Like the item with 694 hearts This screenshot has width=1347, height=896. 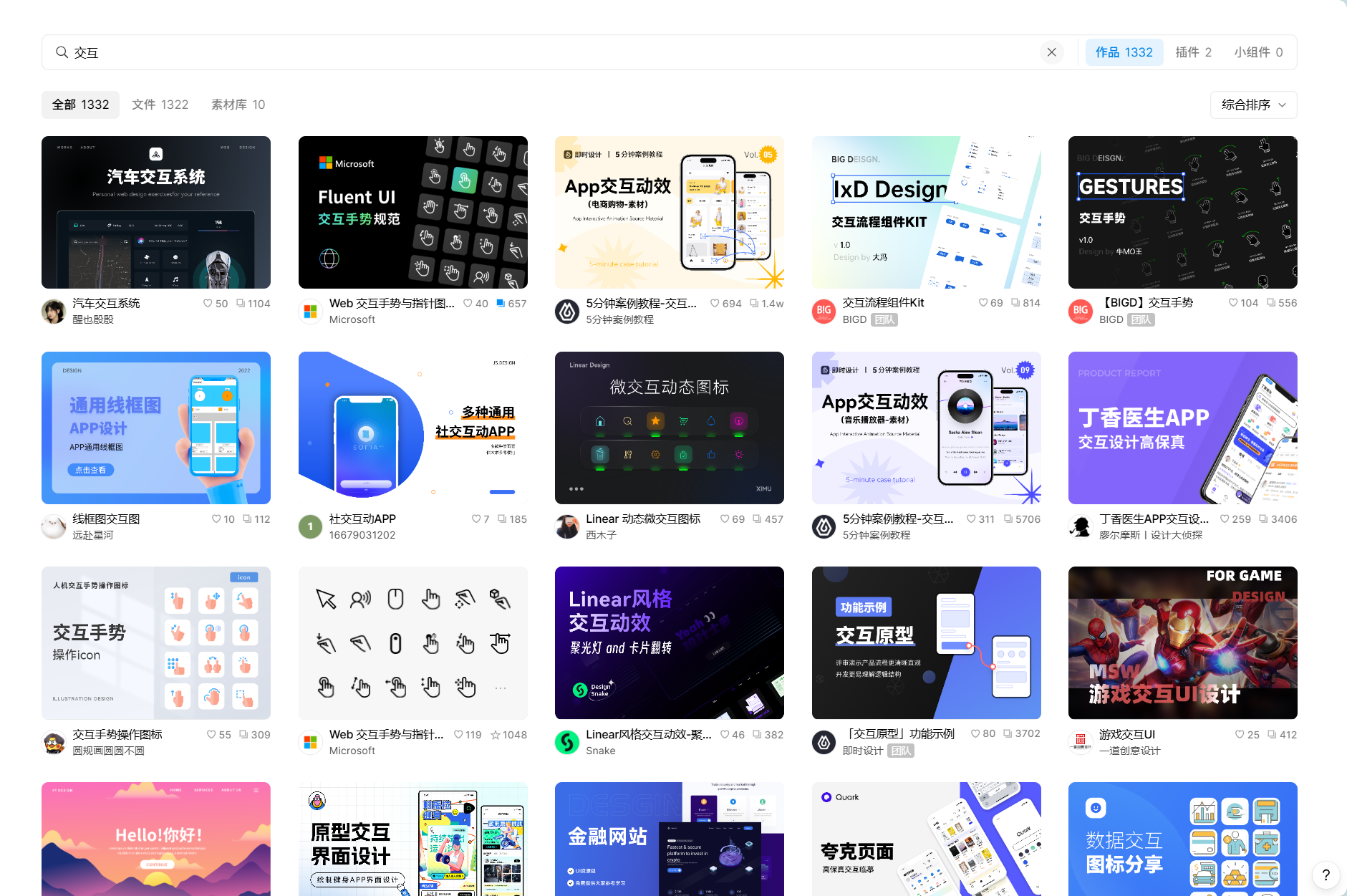[715, 304]
